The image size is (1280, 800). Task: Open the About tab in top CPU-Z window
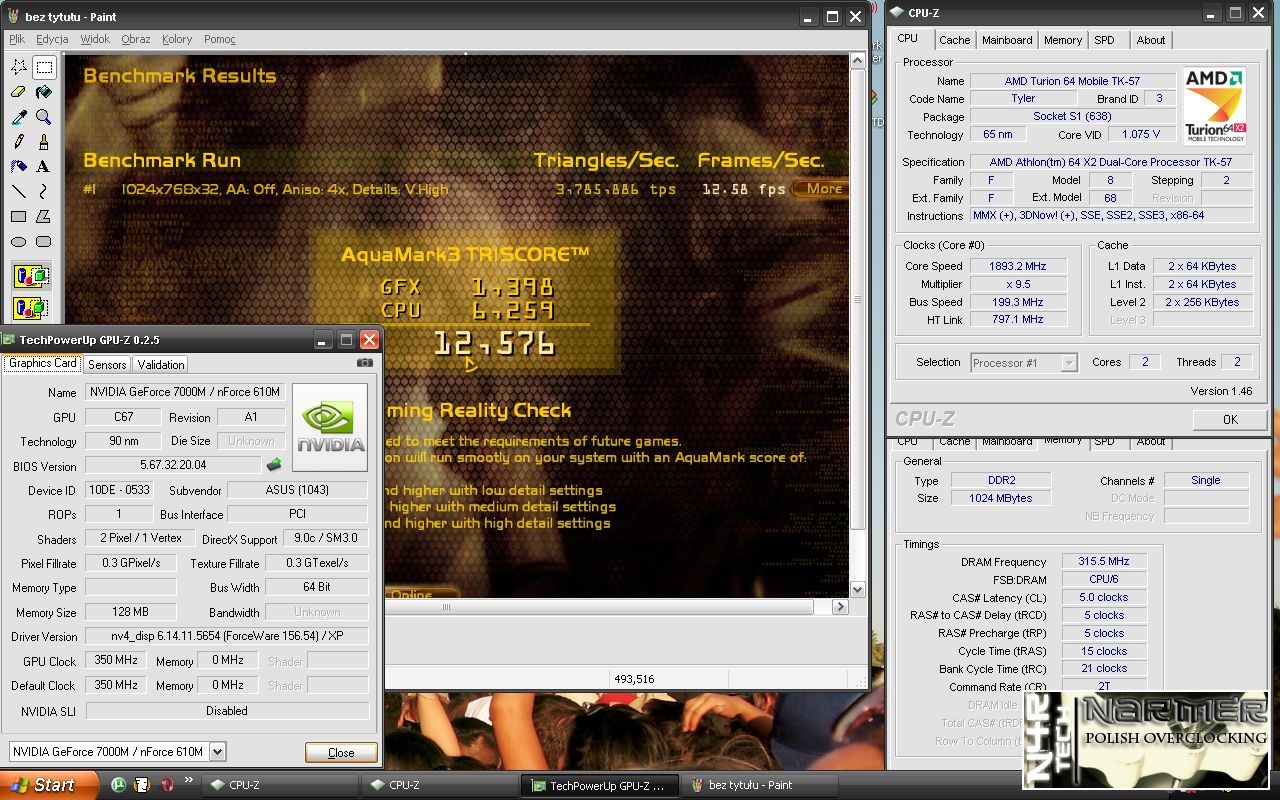(1151, 40)
